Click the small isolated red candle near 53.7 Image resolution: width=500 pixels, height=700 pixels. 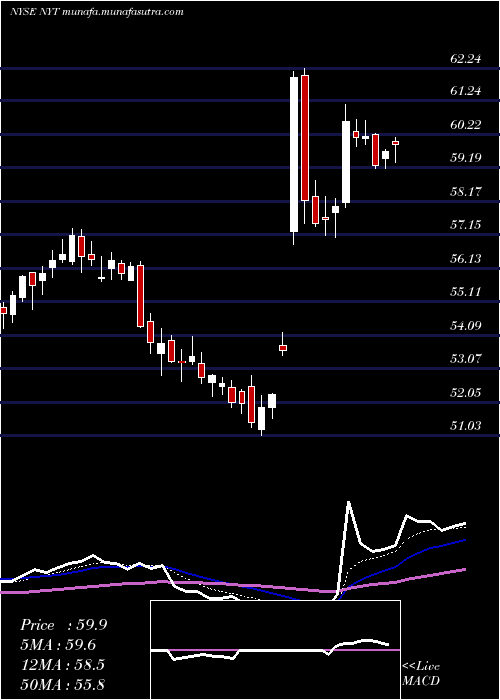[x=283, y=347]
